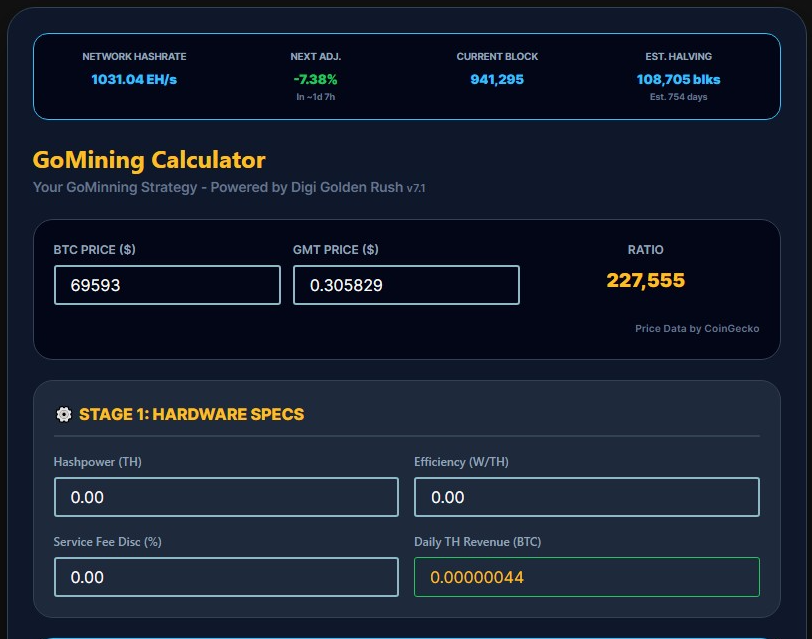Click the NETWORK HASHRATE label
Viewport: 812px width, 639px height.
134,56
